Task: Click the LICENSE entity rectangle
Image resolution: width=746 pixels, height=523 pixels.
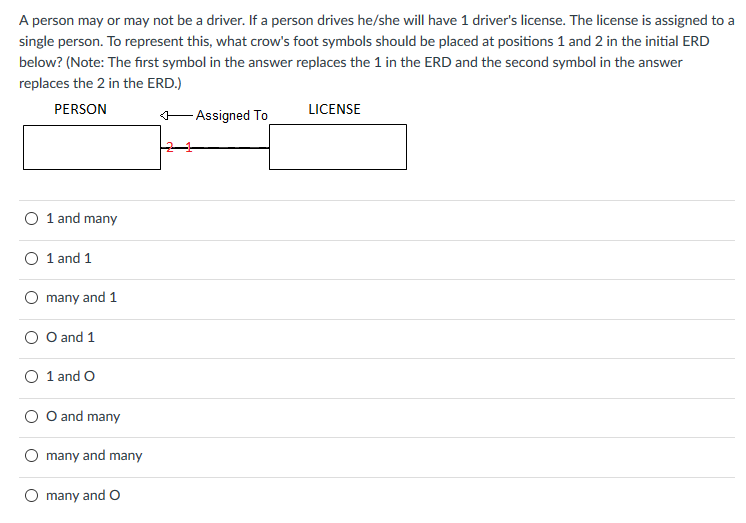Action: tap(338, 147)
